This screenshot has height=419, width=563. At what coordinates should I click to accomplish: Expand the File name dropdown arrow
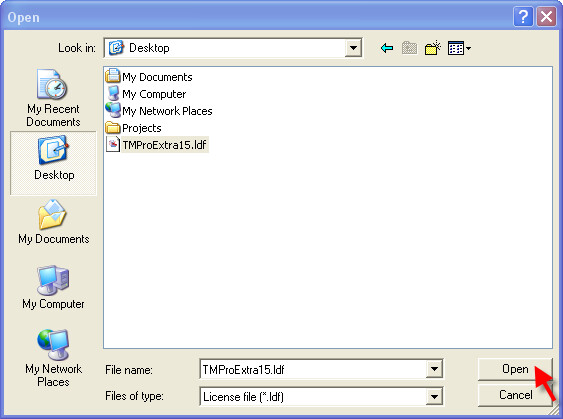point(434,369)
